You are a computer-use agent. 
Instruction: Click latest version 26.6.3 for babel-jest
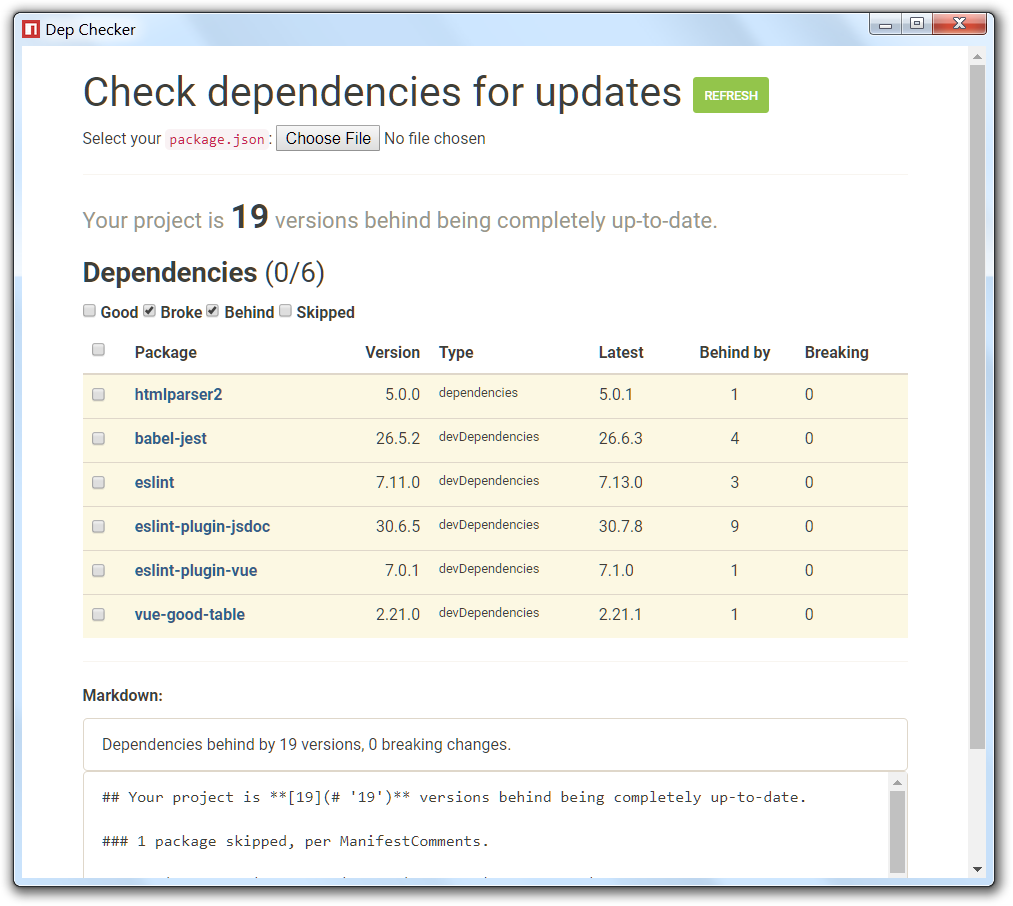(620, 438)
